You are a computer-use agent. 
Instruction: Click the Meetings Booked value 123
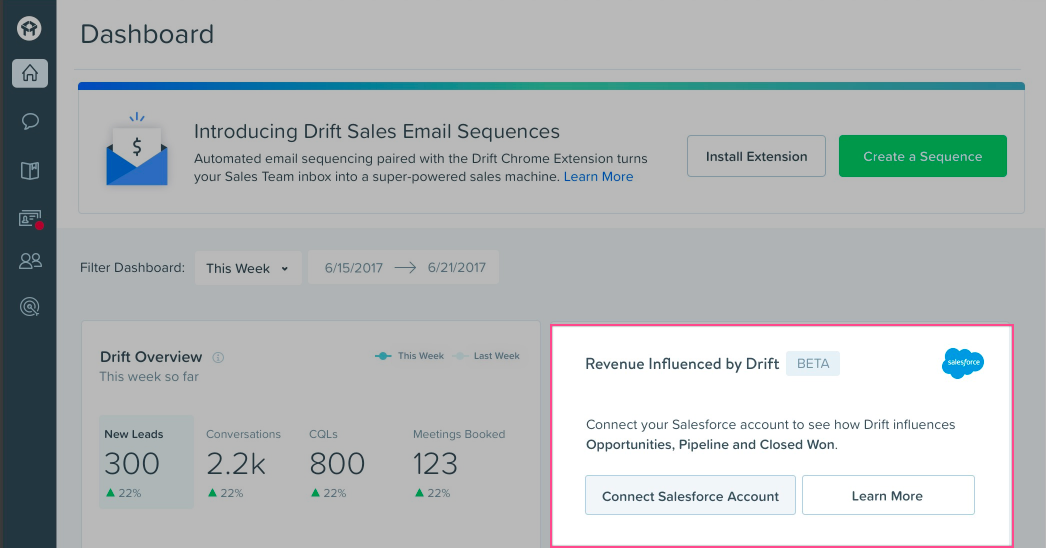pyautogui.click(x=435, y=463)
